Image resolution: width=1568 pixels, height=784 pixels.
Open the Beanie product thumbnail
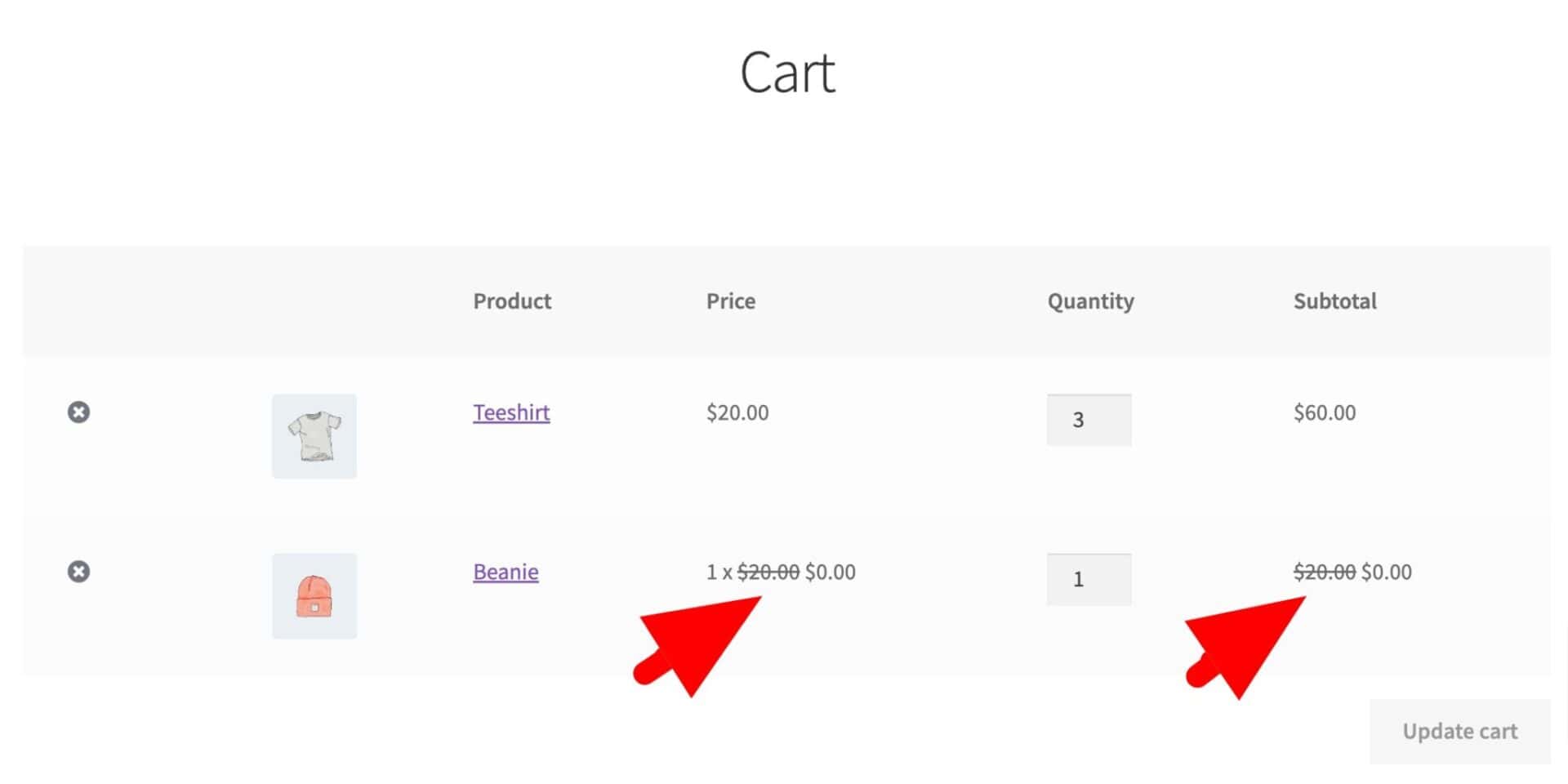point(314,596)
